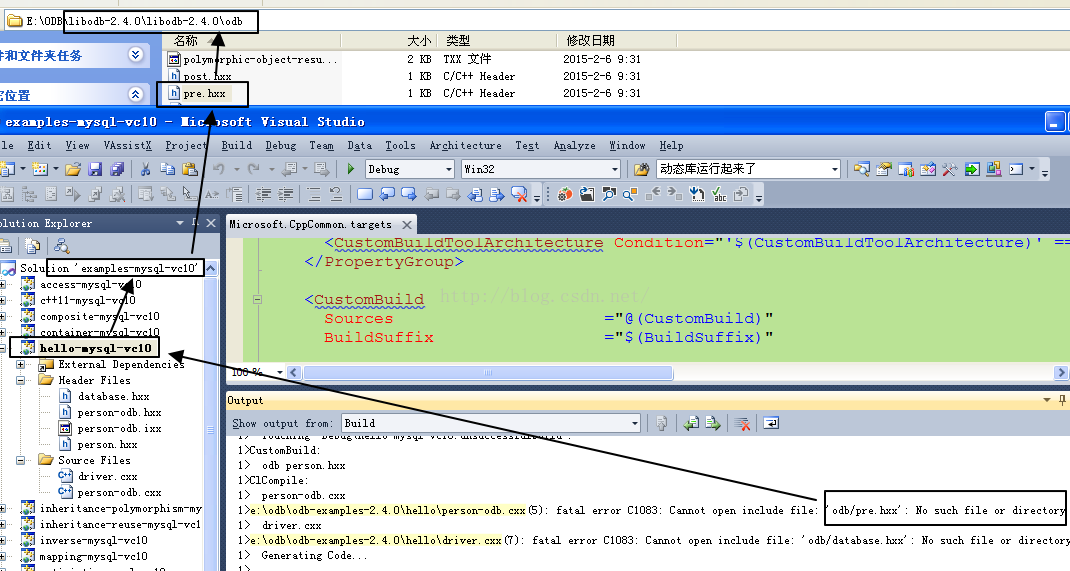
Task: Collapse the CustomBuild XML outline block
Action: tap(257, 299)
